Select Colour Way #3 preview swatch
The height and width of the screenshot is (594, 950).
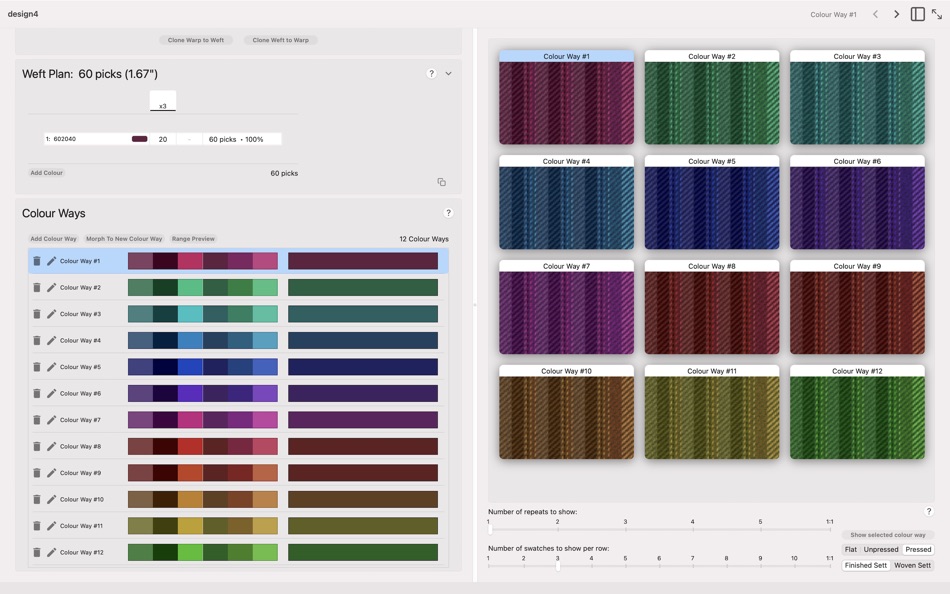point(857,98)
